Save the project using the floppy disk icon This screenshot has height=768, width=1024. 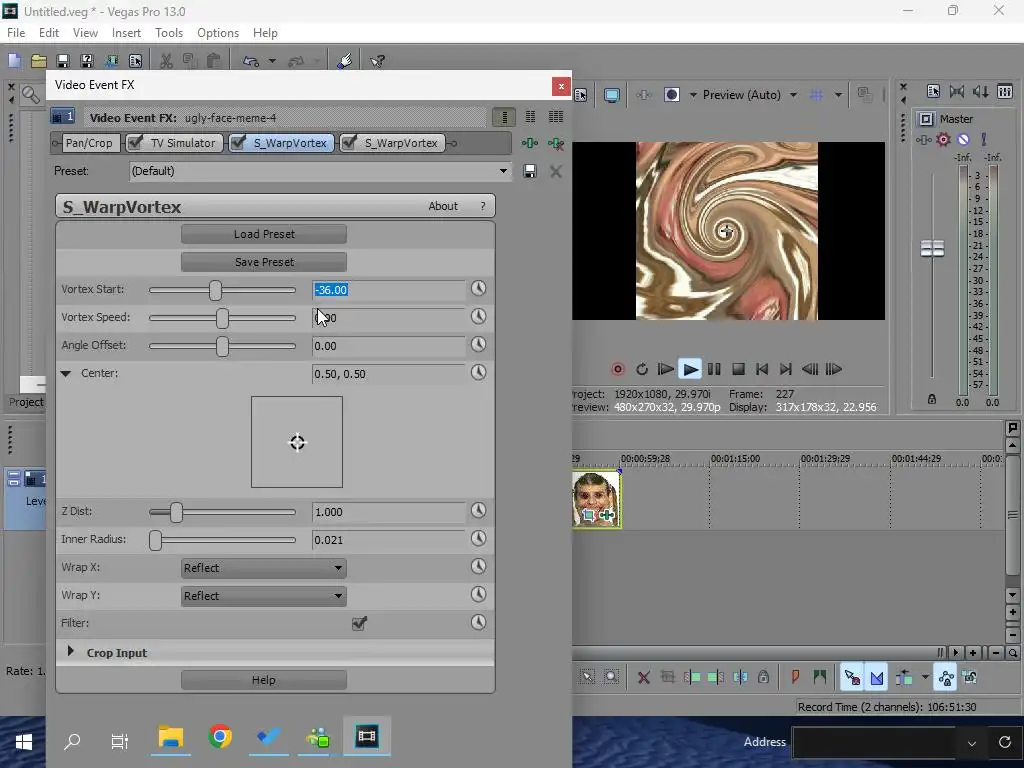pos(63,61)
